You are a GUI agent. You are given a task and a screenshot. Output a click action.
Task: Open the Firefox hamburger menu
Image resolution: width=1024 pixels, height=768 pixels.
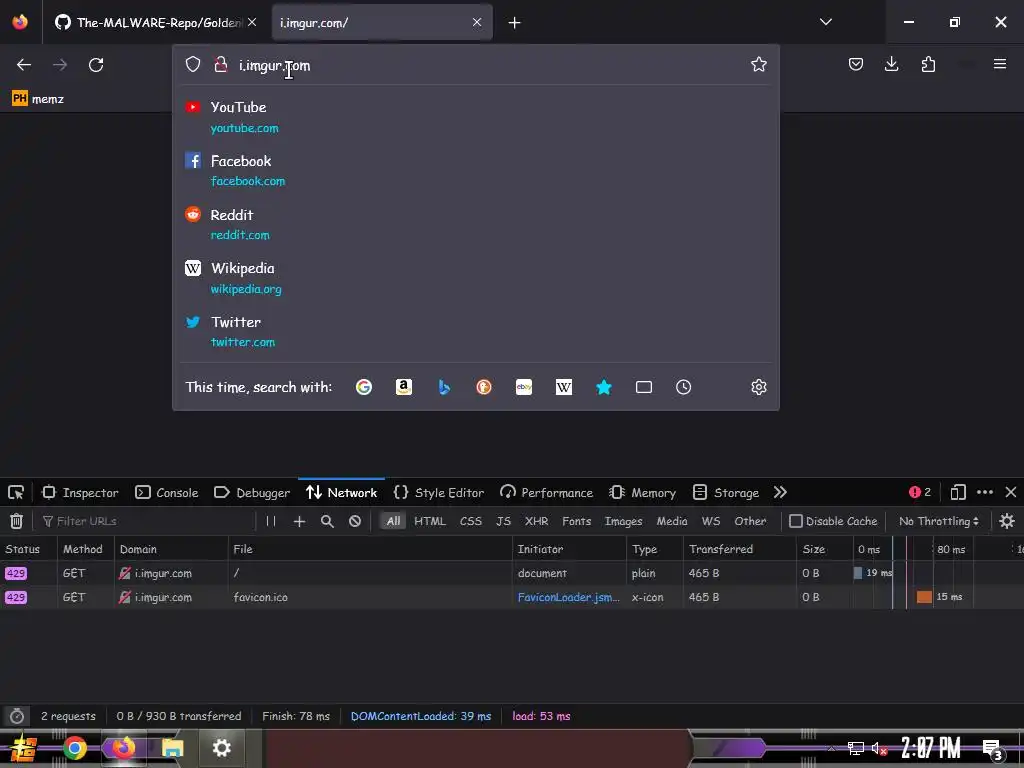coord(1000,64)
